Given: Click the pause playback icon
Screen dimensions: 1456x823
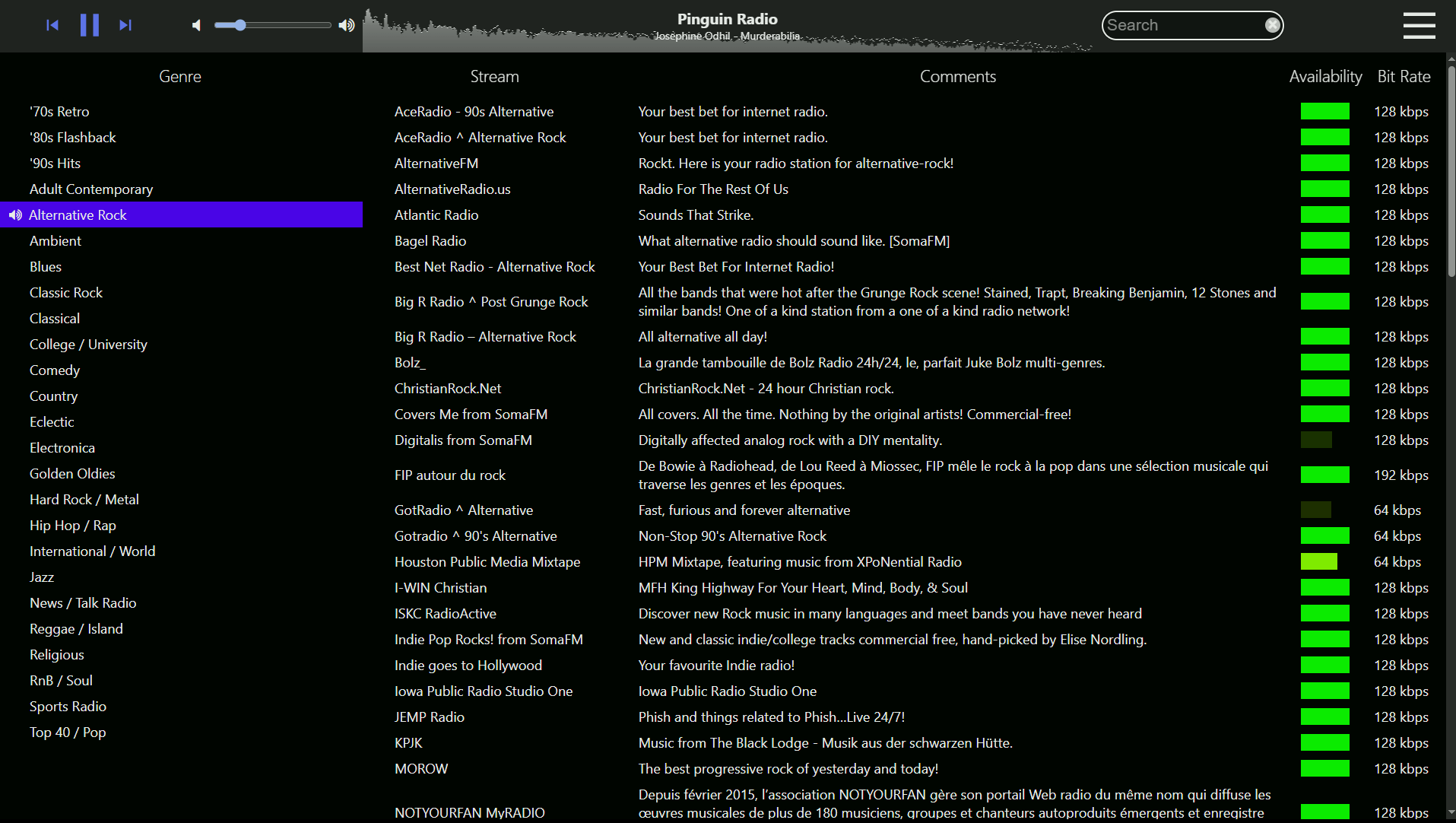Looking at the screenshot, I should 89,24.
